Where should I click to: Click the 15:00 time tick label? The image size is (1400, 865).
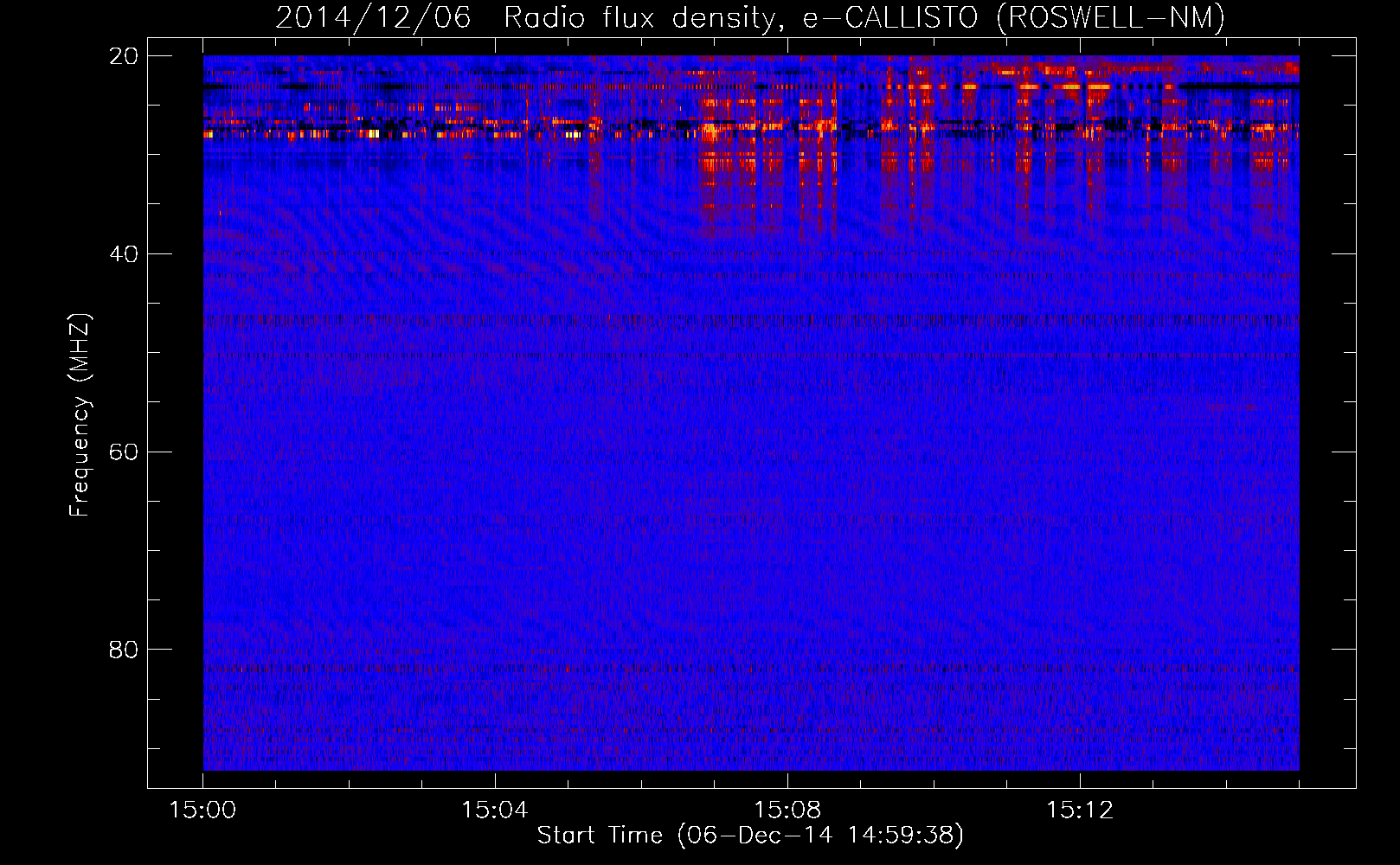click(x=203, y=811)
